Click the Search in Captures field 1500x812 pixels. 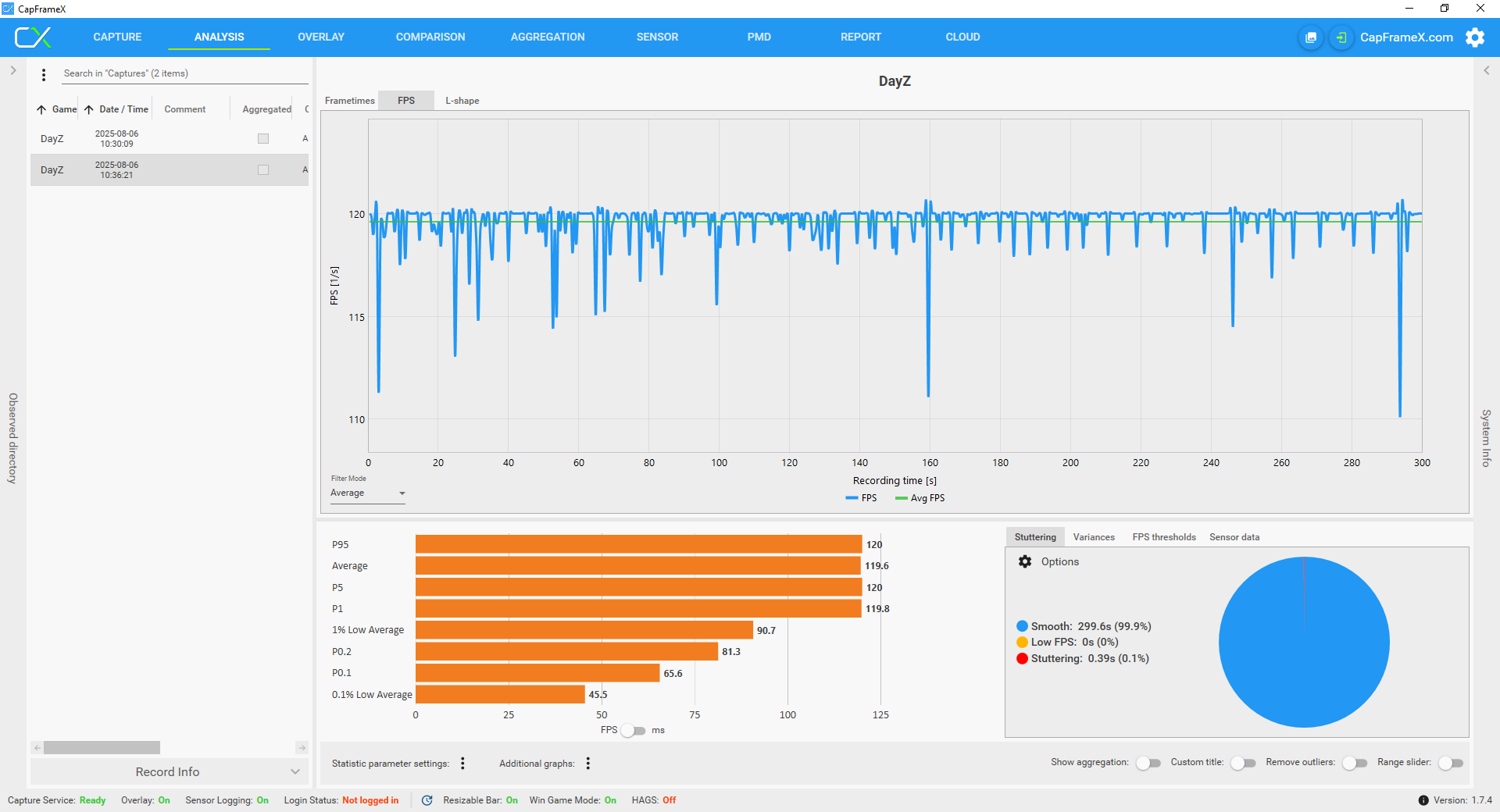tap(185, 73)
